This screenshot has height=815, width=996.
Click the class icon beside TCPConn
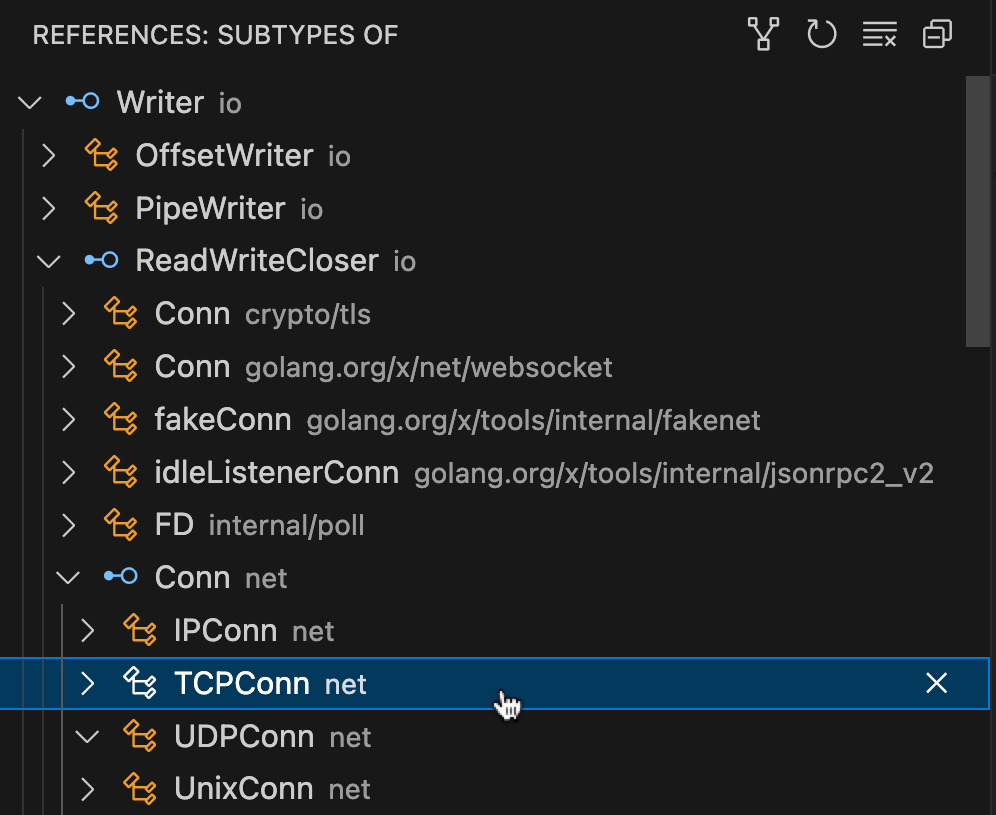pyautogui.click(x=139, y=683)
